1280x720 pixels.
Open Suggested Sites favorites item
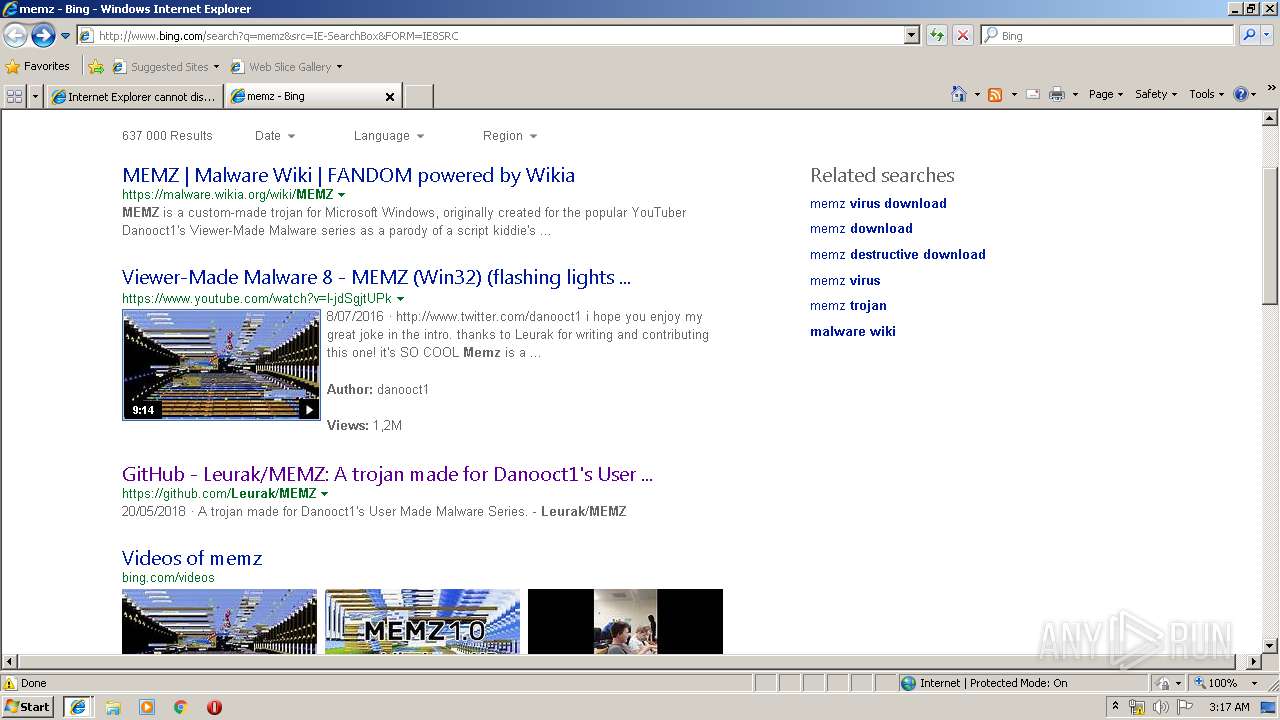166,67
